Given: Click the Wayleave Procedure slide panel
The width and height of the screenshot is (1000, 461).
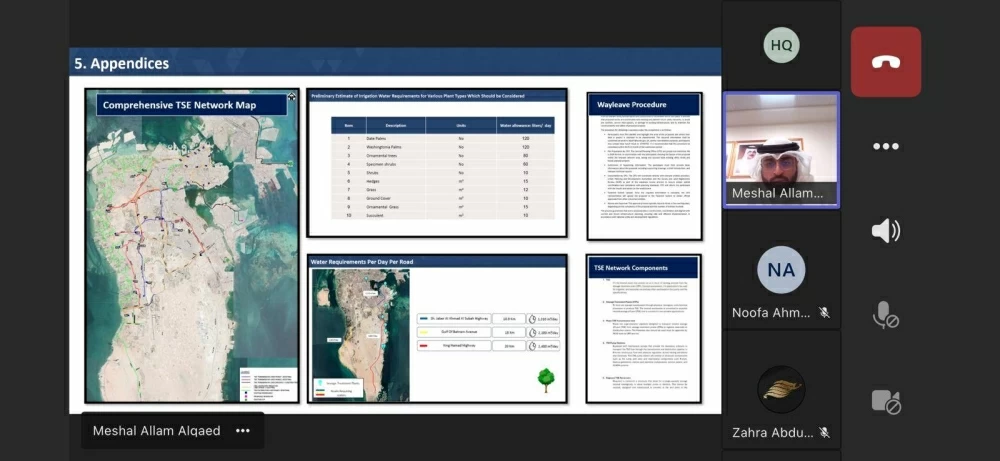Looking at the screenshot, I should tap(644, 166).
